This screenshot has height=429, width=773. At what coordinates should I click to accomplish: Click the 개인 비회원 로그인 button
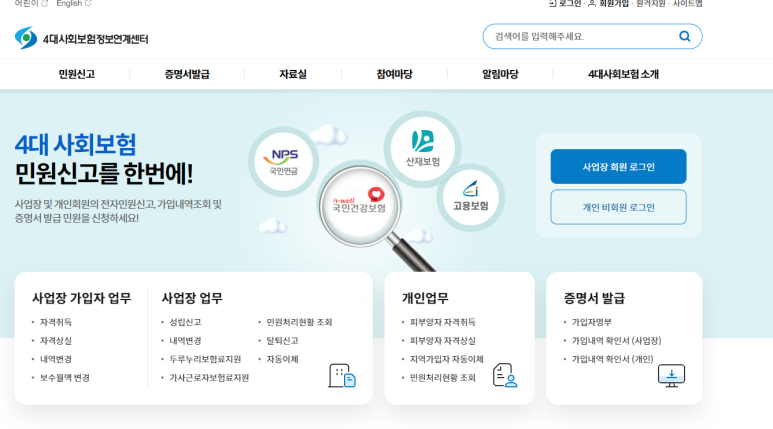[x=618, y=207]
